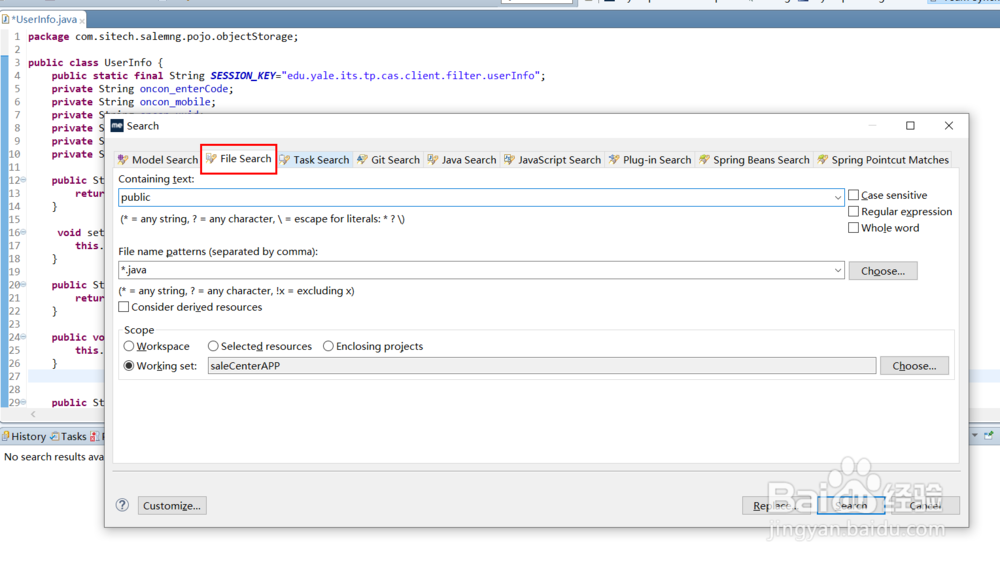The width and height of the screenshot is (1000, 563).
Task: Select the Enclosing projects scope option
Action: pyautogui.click(x=328, y=346)
